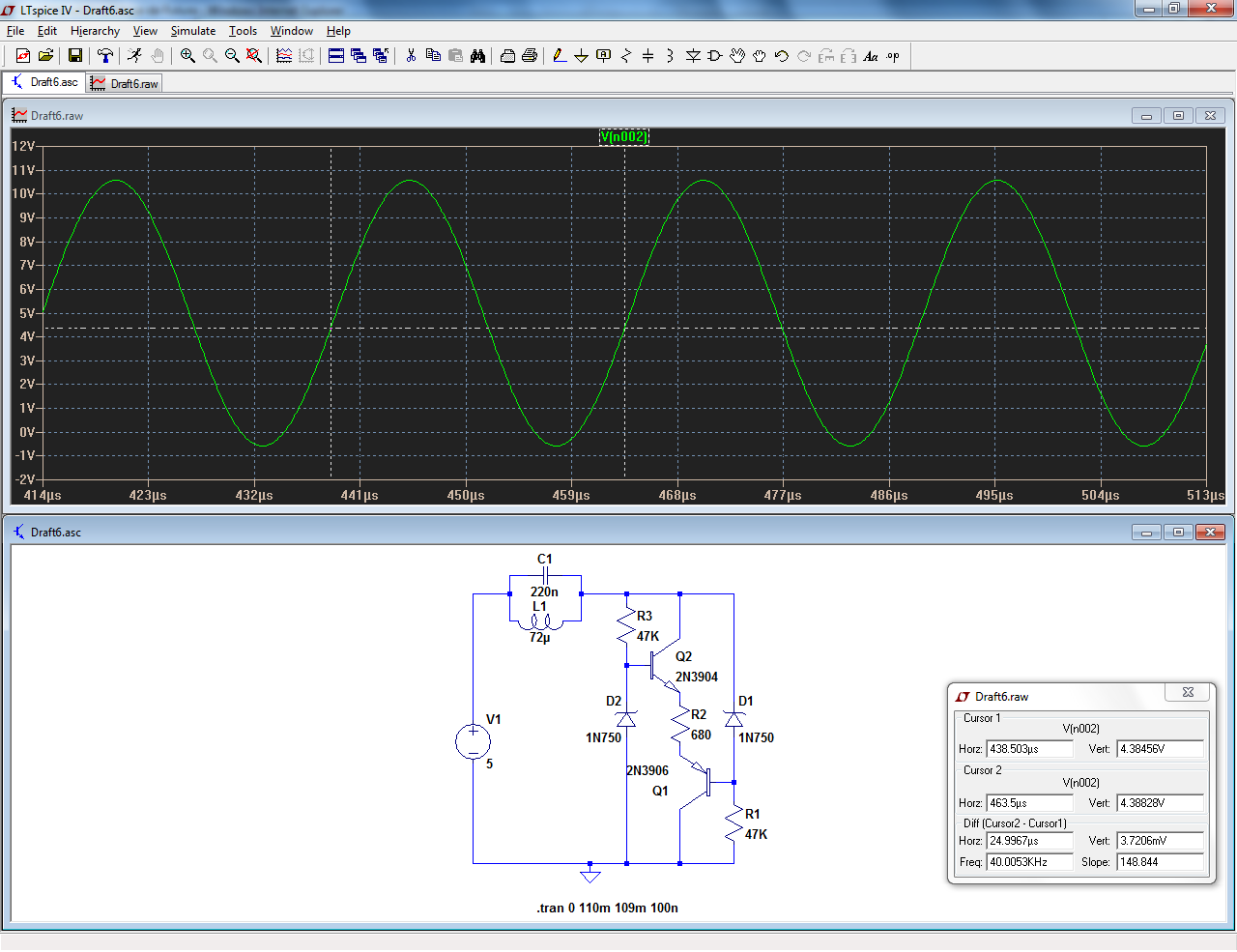Image resolution: width=1237 pixels, height=952 pixels.
Task: Open the Simulate menu
Action: click(x=193, y=31)
